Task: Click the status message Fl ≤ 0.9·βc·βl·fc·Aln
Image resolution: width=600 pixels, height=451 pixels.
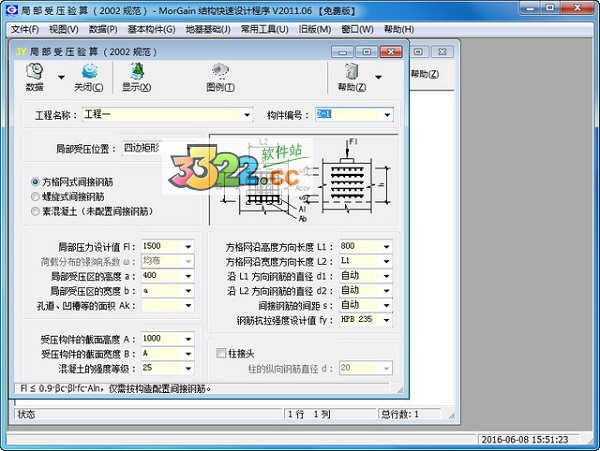Action: [x=116, y=389]
